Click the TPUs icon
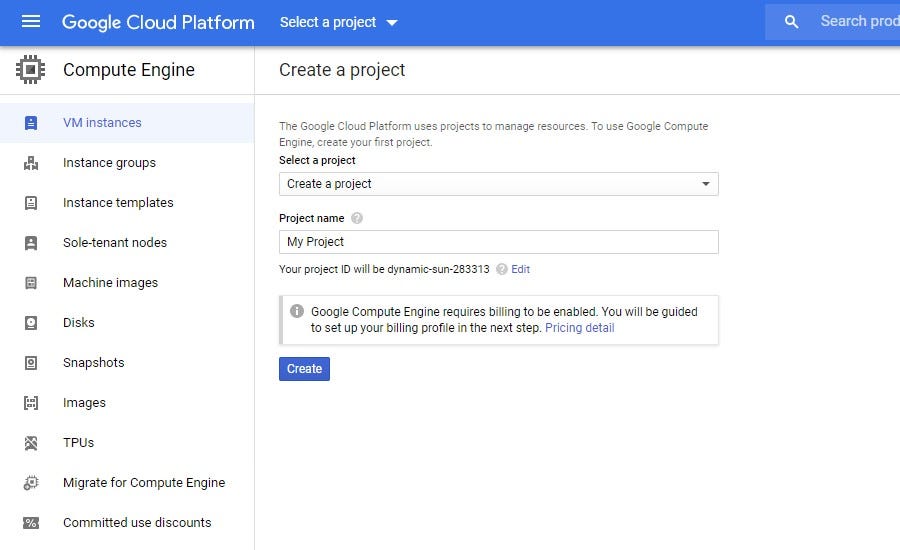Viewport: 900px width, 550px height. pyautogui.click(x=31, y=443)
